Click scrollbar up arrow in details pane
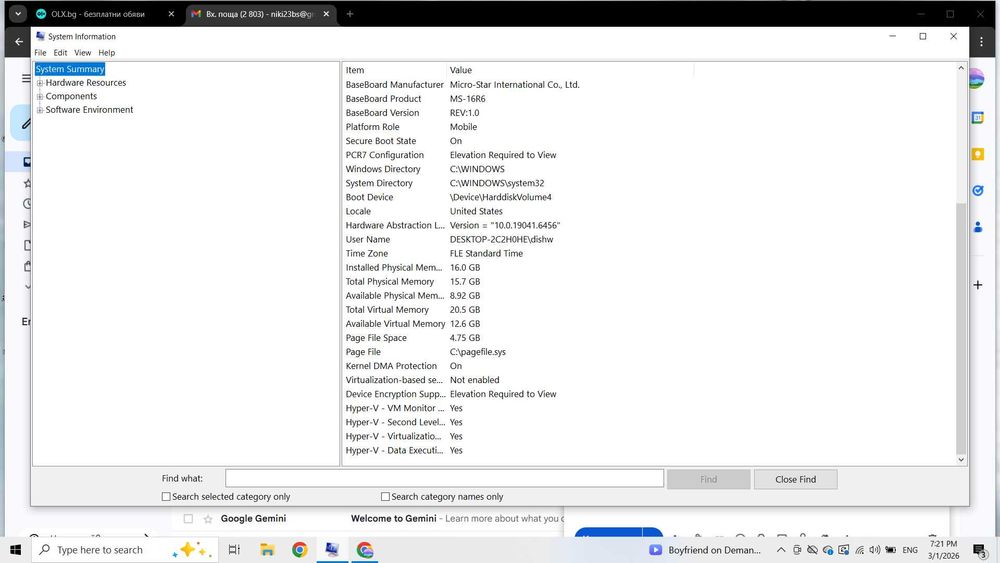 coord(961,68)
